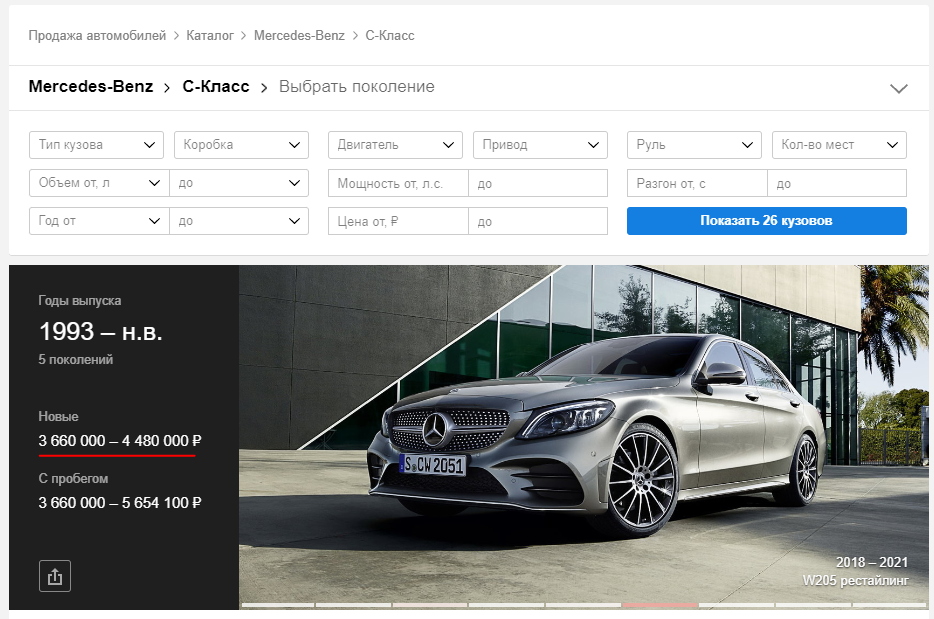934x619 pixels.
Task: Click the '2018 – 2021' years caption
Action: [x=871, y=562]
